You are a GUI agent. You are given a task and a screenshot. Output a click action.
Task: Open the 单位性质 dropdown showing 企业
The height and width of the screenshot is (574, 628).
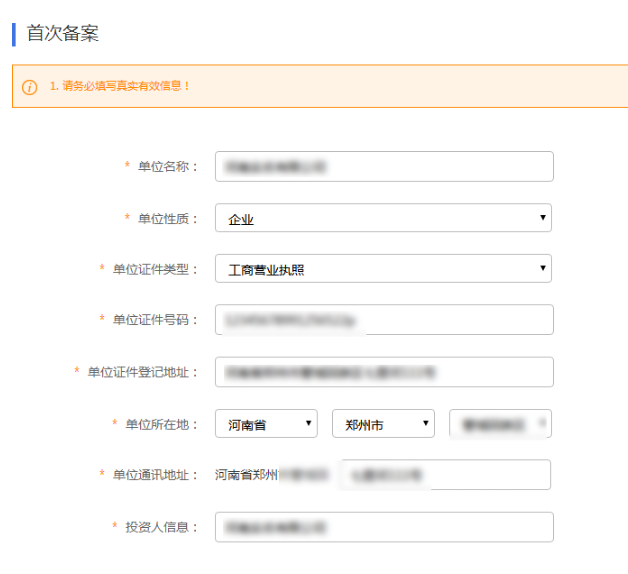[384, 218]
